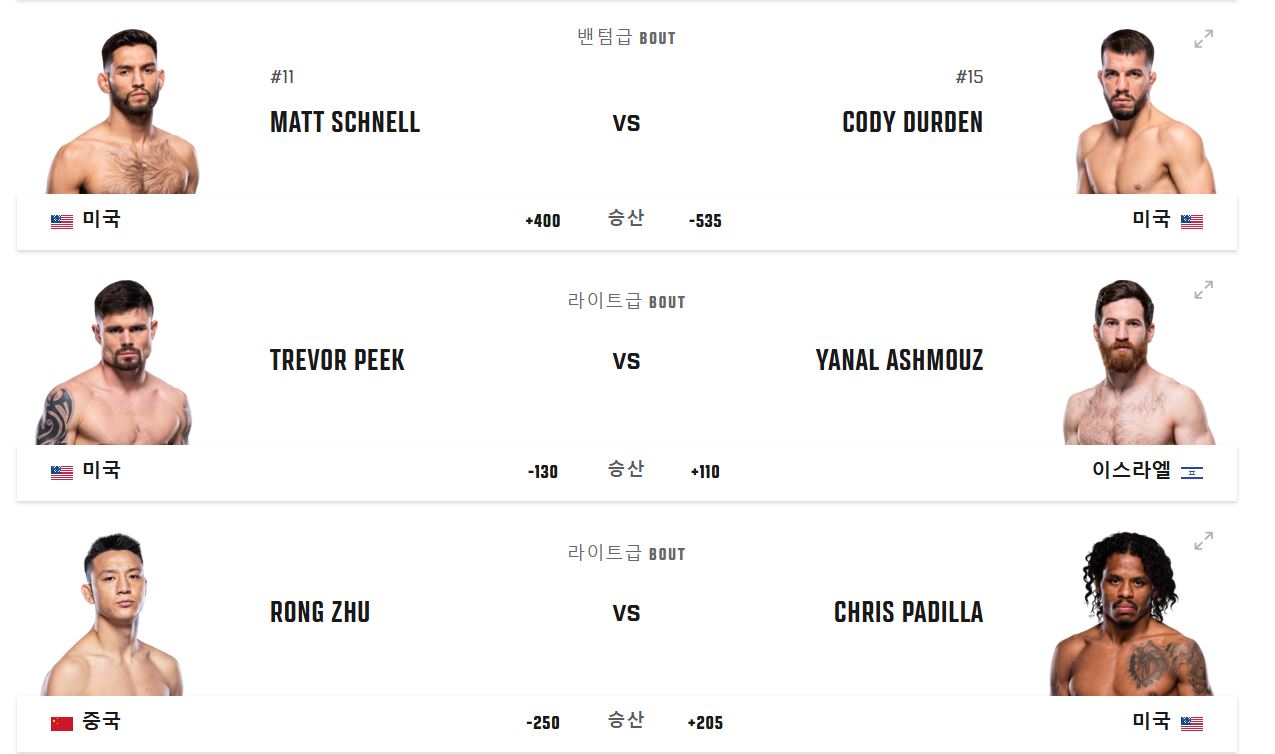Click the expand arrows icon on Zhu vs Padilla card
Screen dimensions: 1275x754
pyautogui.click(x=1203, y=543)
